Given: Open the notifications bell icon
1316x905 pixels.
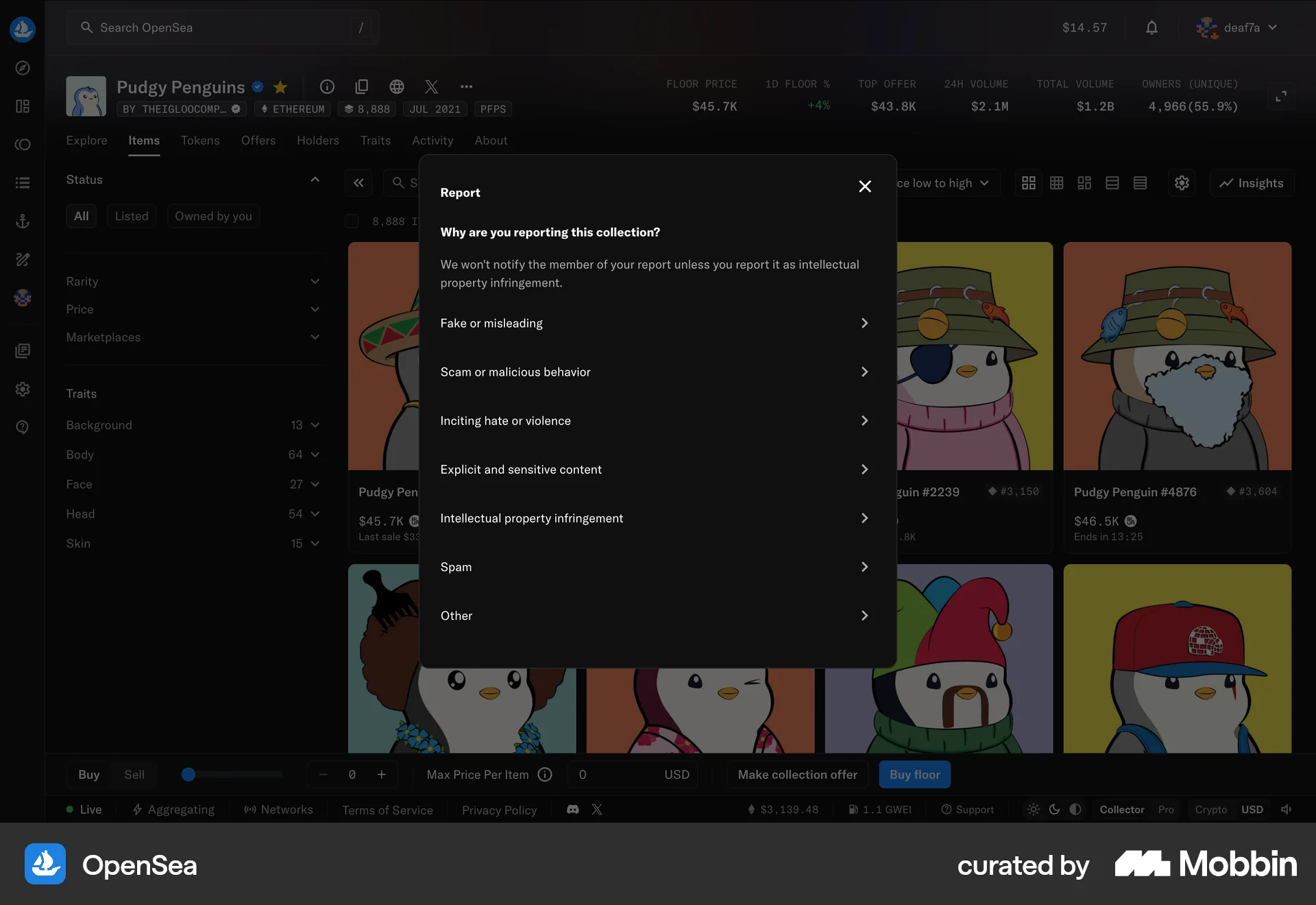Looking at the screenshot, I should 1151,27.
